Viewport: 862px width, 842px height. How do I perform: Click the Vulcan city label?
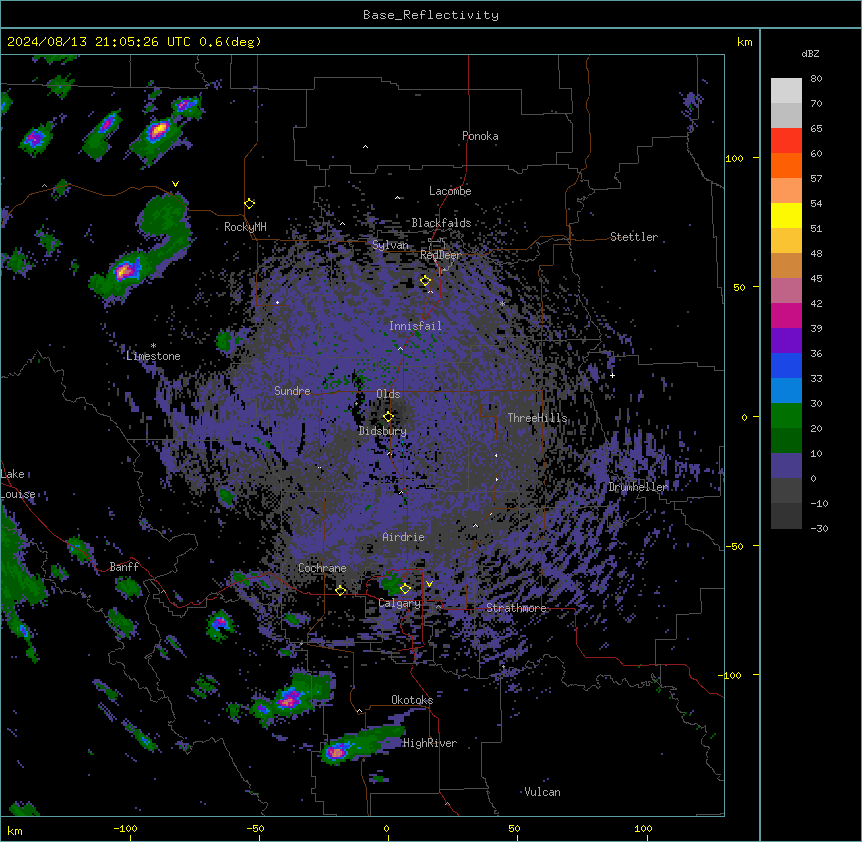tap(543, 792)
